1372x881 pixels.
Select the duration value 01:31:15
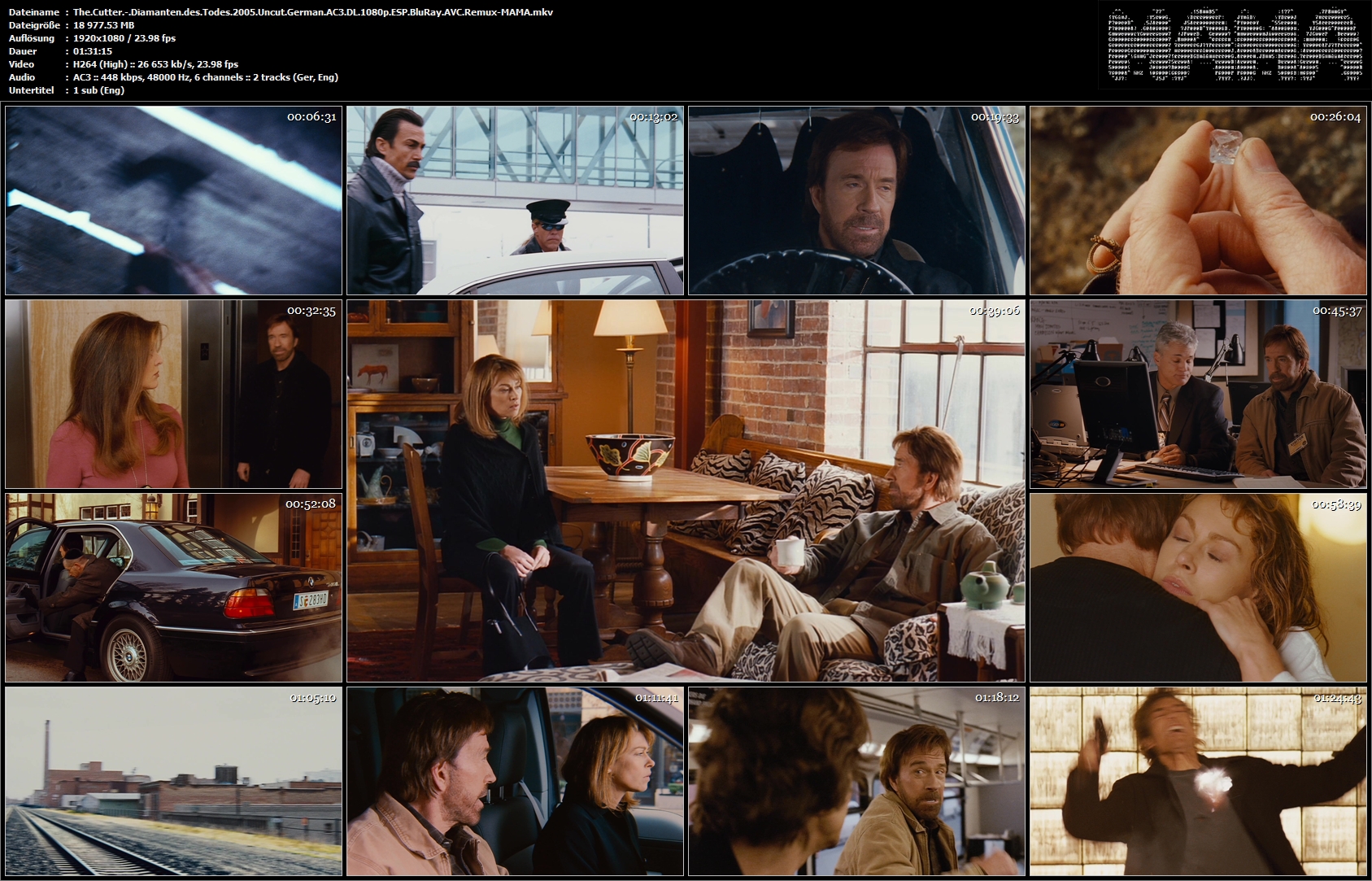(93, 51)
